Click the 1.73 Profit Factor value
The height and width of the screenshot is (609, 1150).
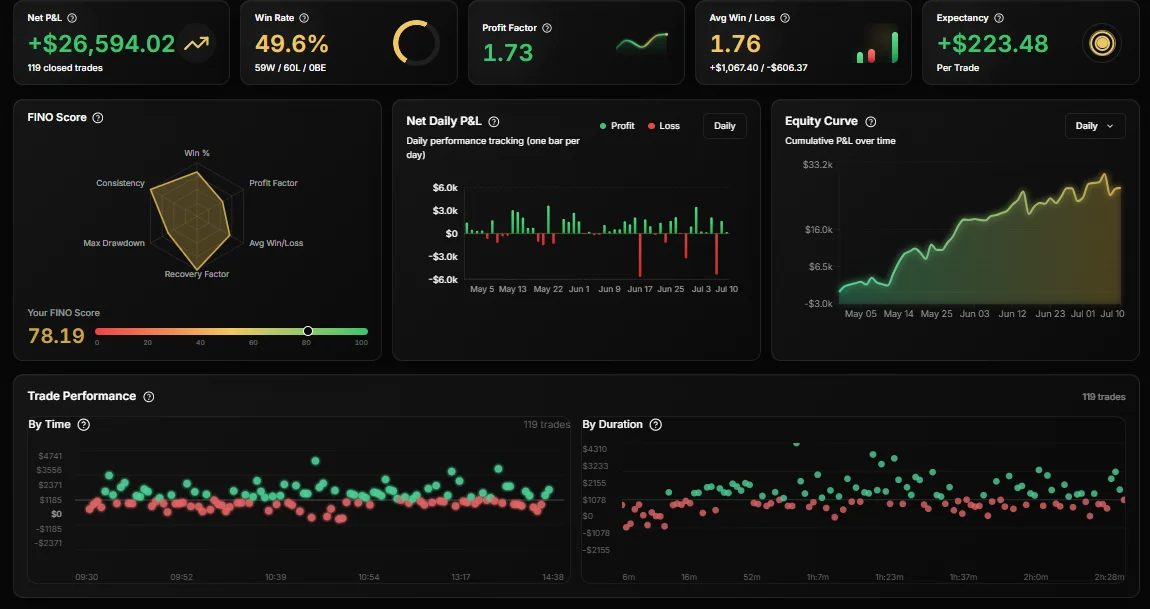[x=508, y=53]
